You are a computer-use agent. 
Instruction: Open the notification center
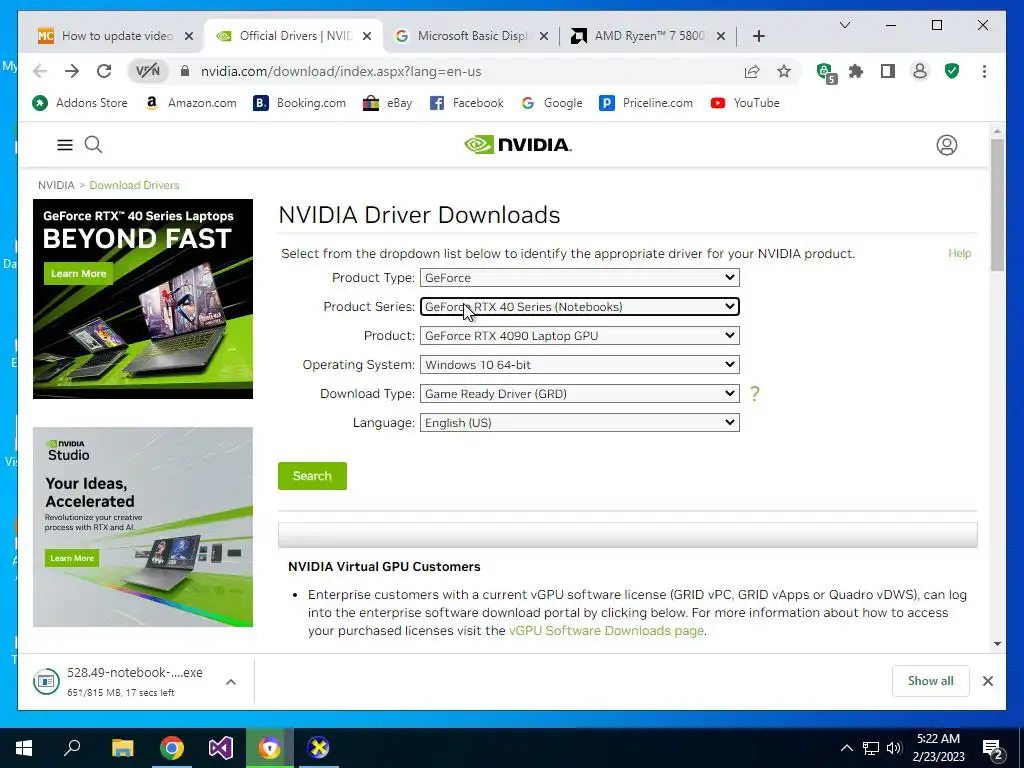[993, 748]
